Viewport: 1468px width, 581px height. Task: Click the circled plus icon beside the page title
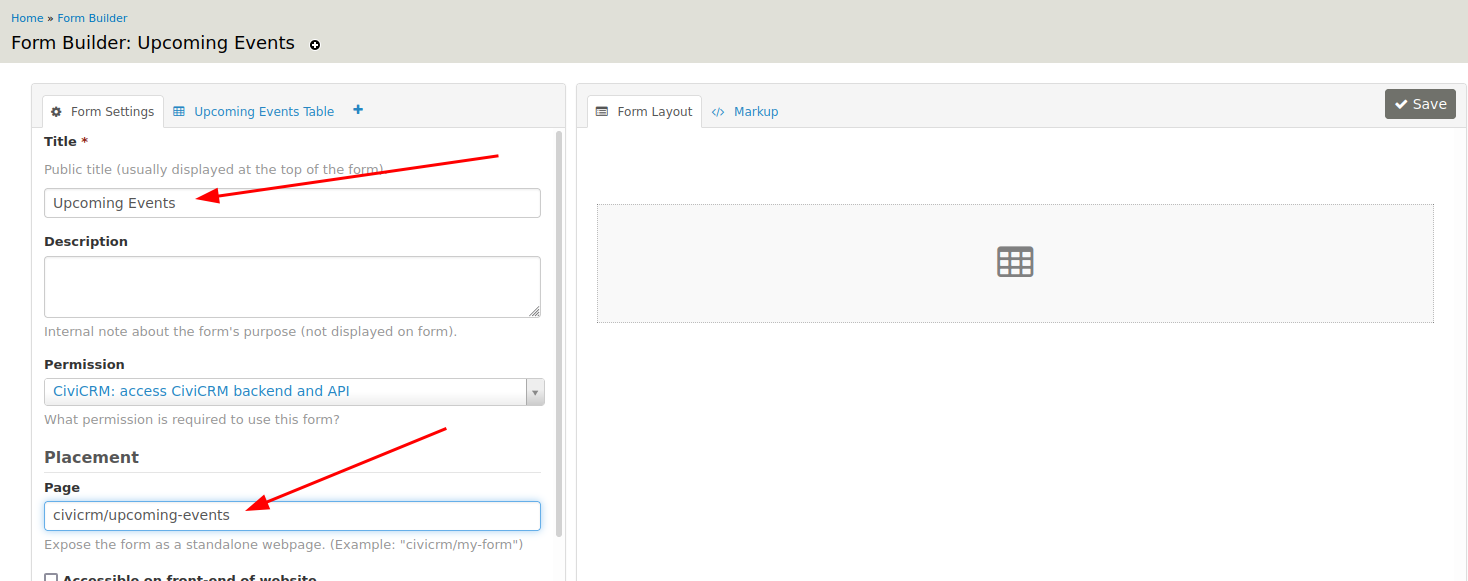click(x=315, y=45)
